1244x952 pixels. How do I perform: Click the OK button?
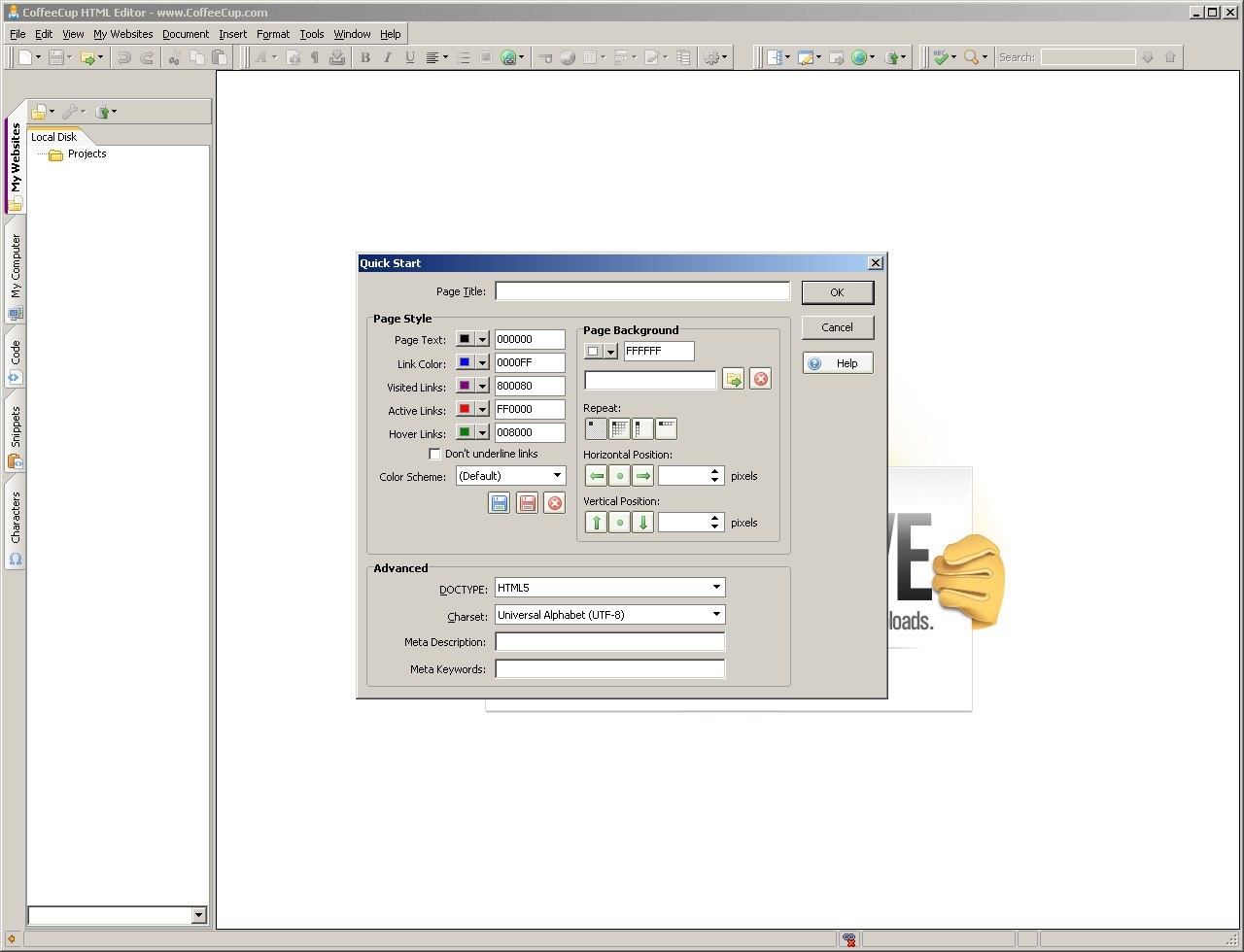837,292
